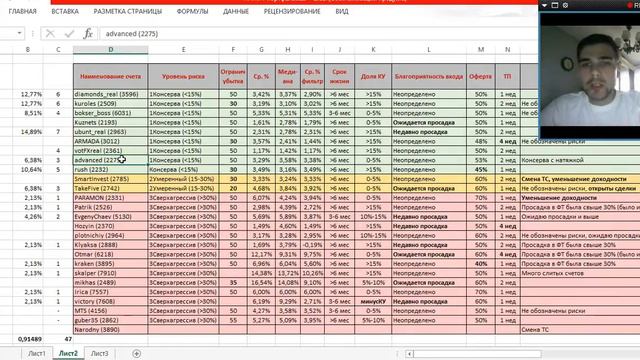
Task: Select cell Kuznets (2193)
Action: pos(111,122)
